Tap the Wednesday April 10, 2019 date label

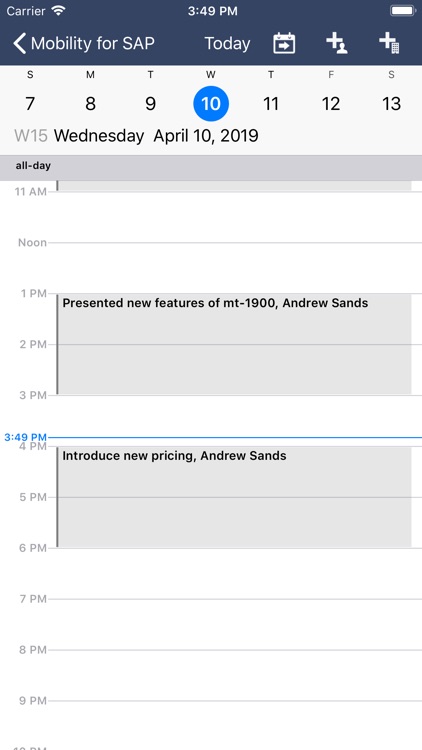(x=156, y=136)
